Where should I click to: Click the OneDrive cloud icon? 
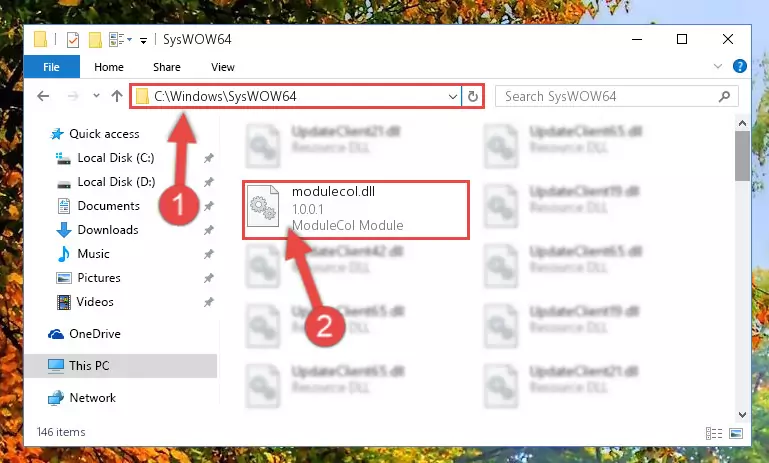(56, 334)
